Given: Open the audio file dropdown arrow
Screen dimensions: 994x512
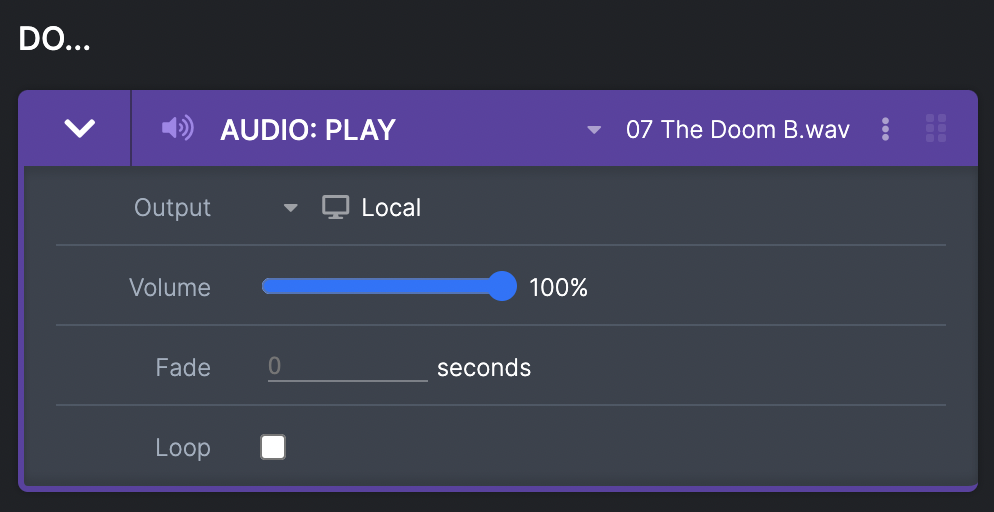Looking at the screenshot, I should [x=593, y=130].
